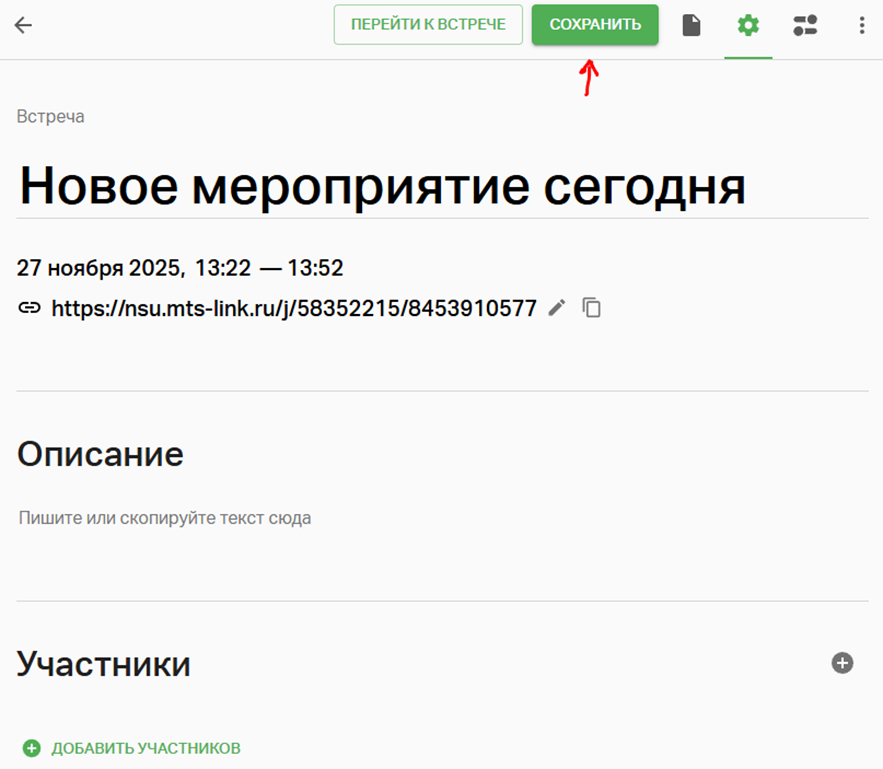
Task: Click the chain link icon beside URL
Action: tap(29, 308)
